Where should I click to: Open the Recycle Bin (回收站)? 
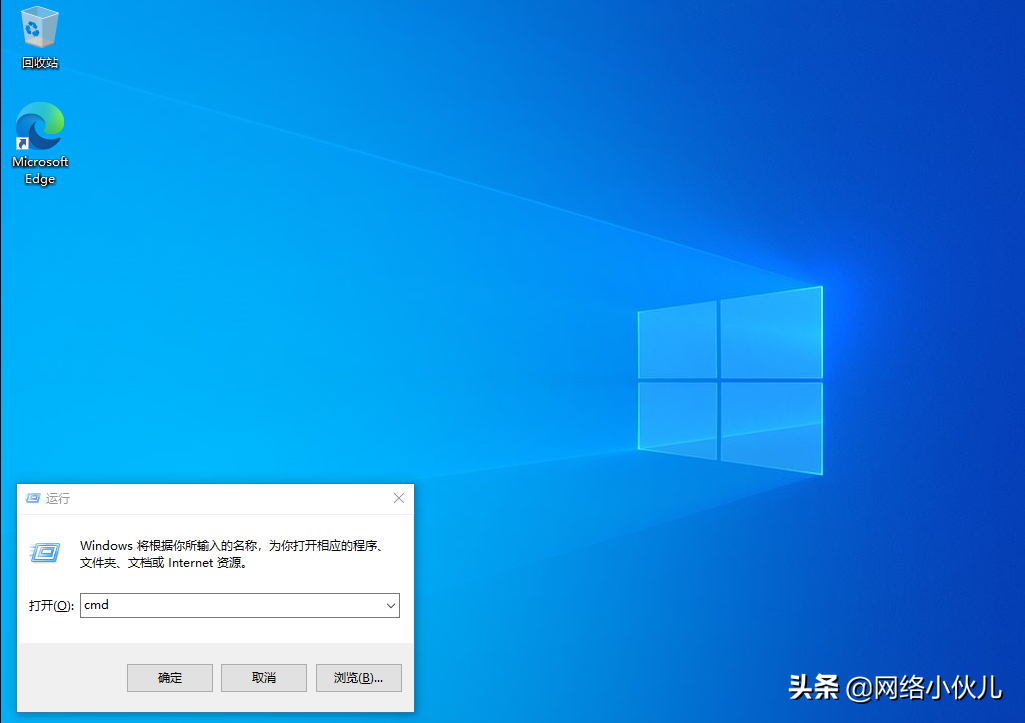(x=39, y=27)
